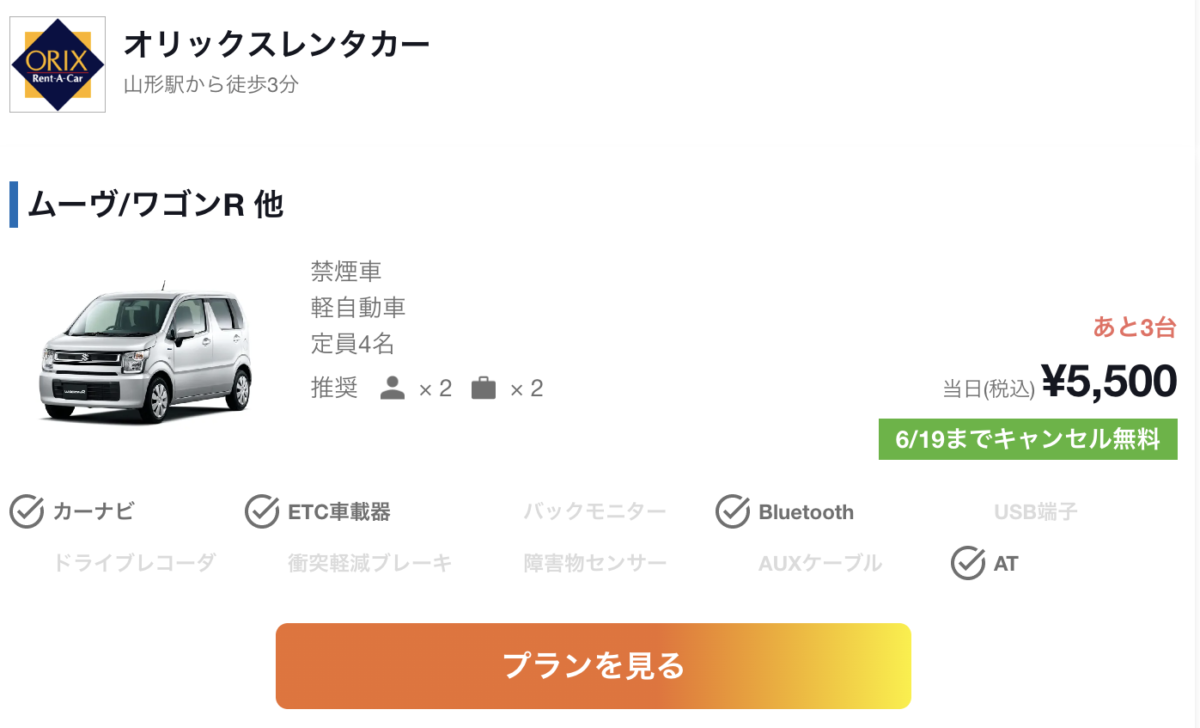Viewport: 1200px width, 728px height.
Task: Select the 衝突軽減ブレーキ feature label
Action: [370, 563]
